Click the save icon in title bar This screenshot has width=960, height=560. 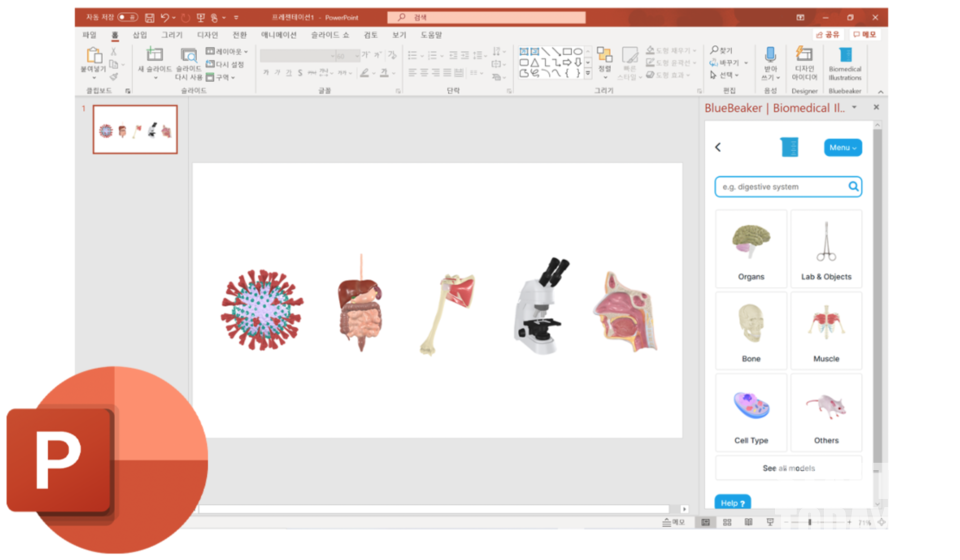pyautogui.click(x=149, y=17)
